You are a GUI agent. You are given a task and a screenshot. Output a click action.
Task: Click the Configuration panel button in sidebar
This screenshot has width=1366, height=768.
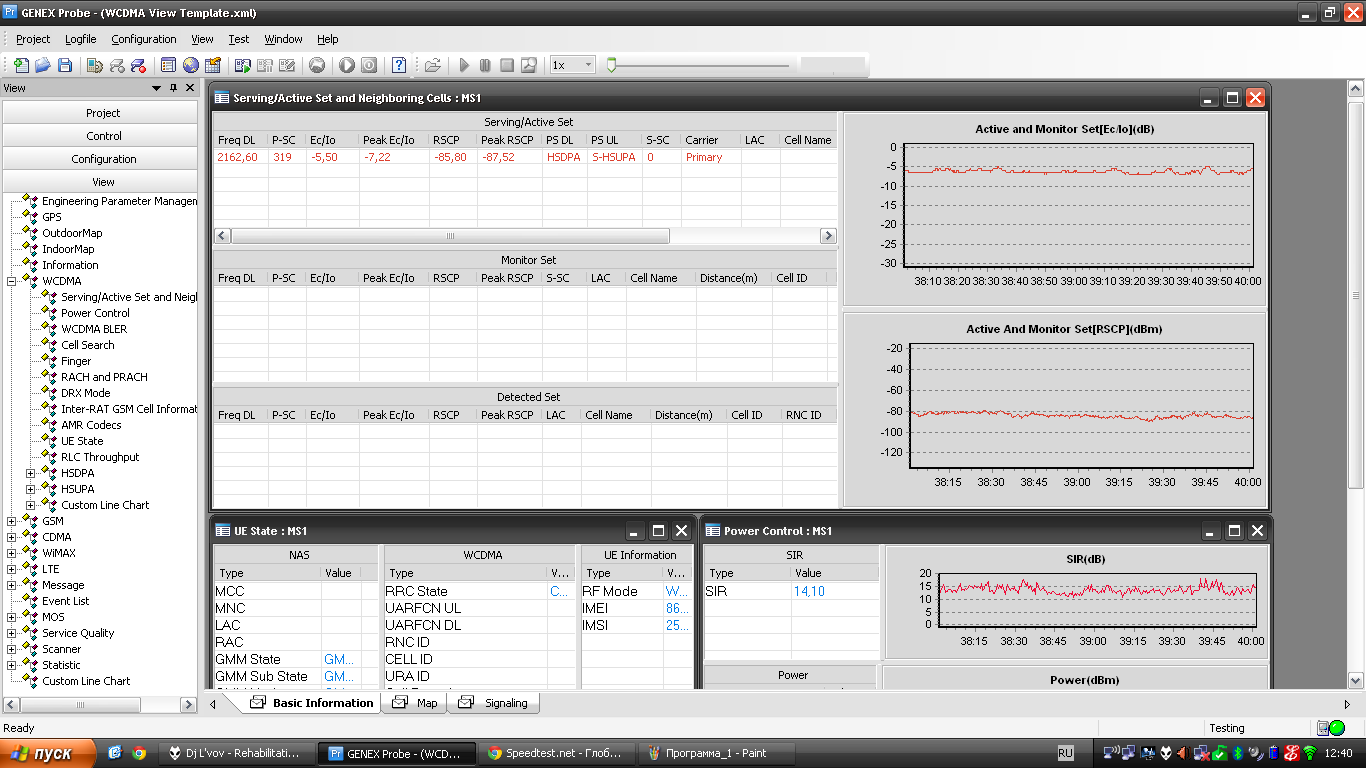(101, 159)
